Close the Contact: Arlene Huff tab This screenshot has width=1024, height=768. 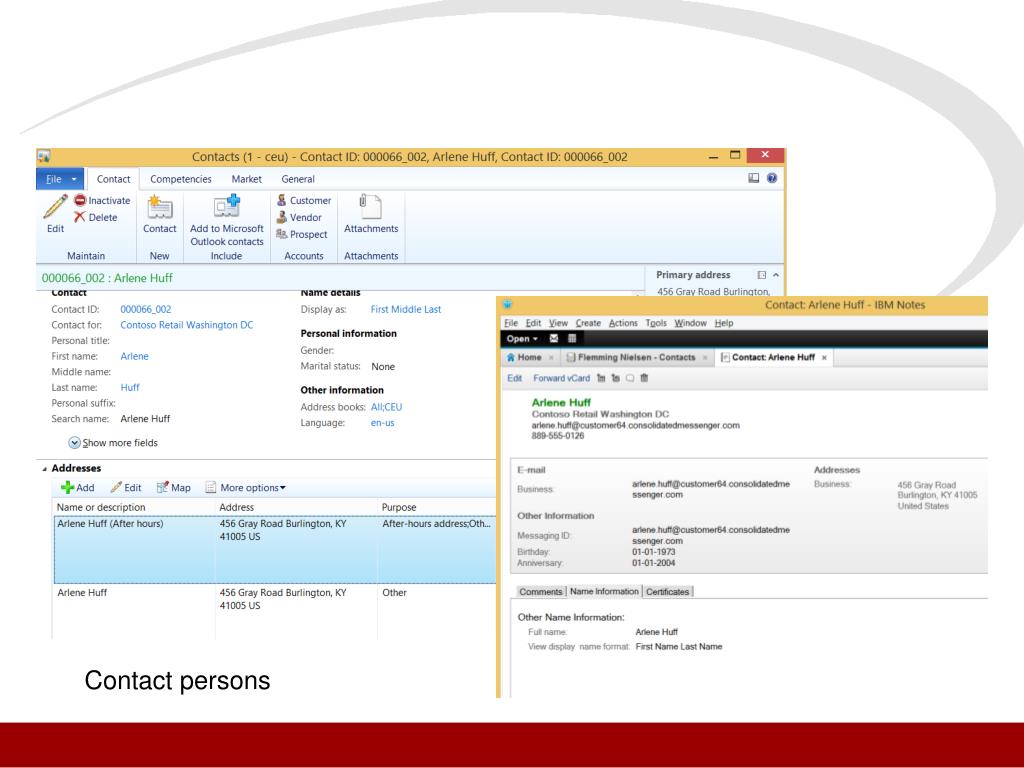click(824, 358)
